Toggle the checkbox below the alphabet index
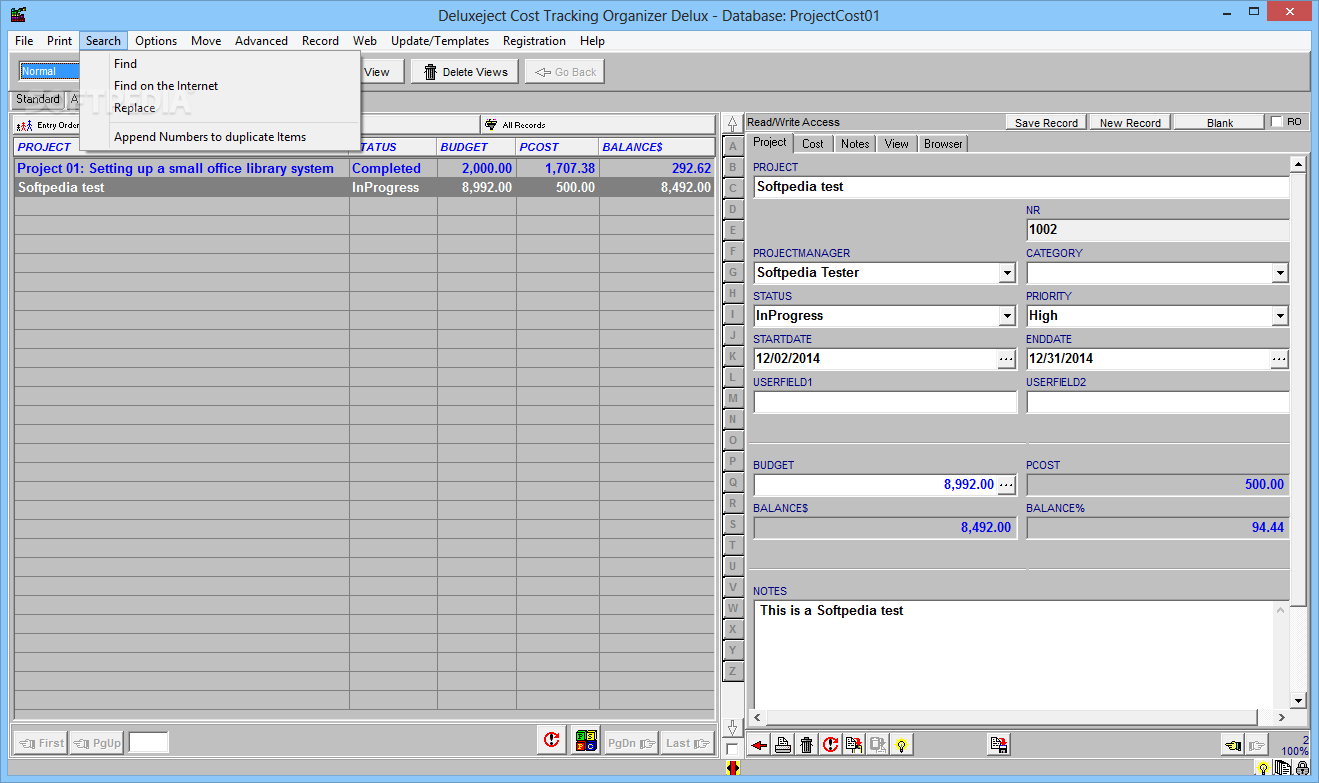 (733, 749)
